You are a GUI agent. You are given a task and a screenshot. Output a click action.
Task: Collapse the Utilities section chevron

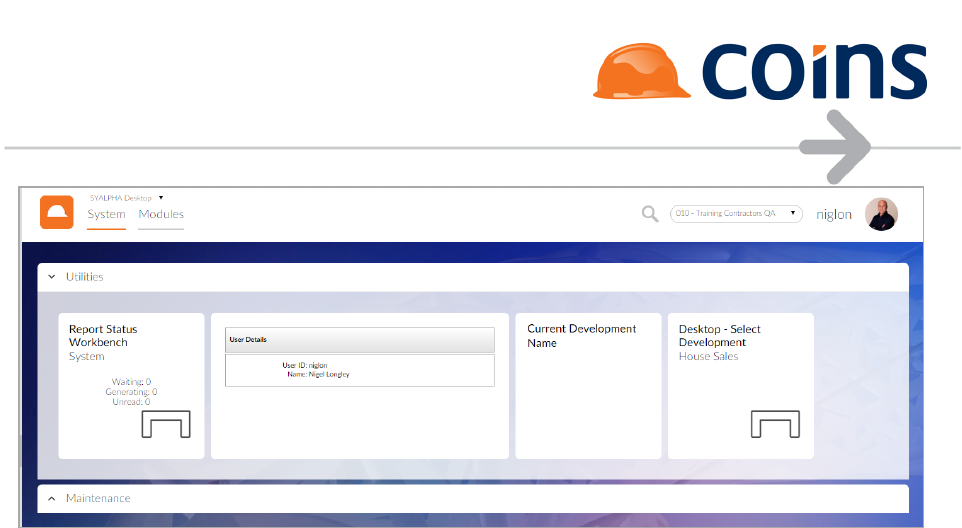pyautogui.click(x=52, y=277)
